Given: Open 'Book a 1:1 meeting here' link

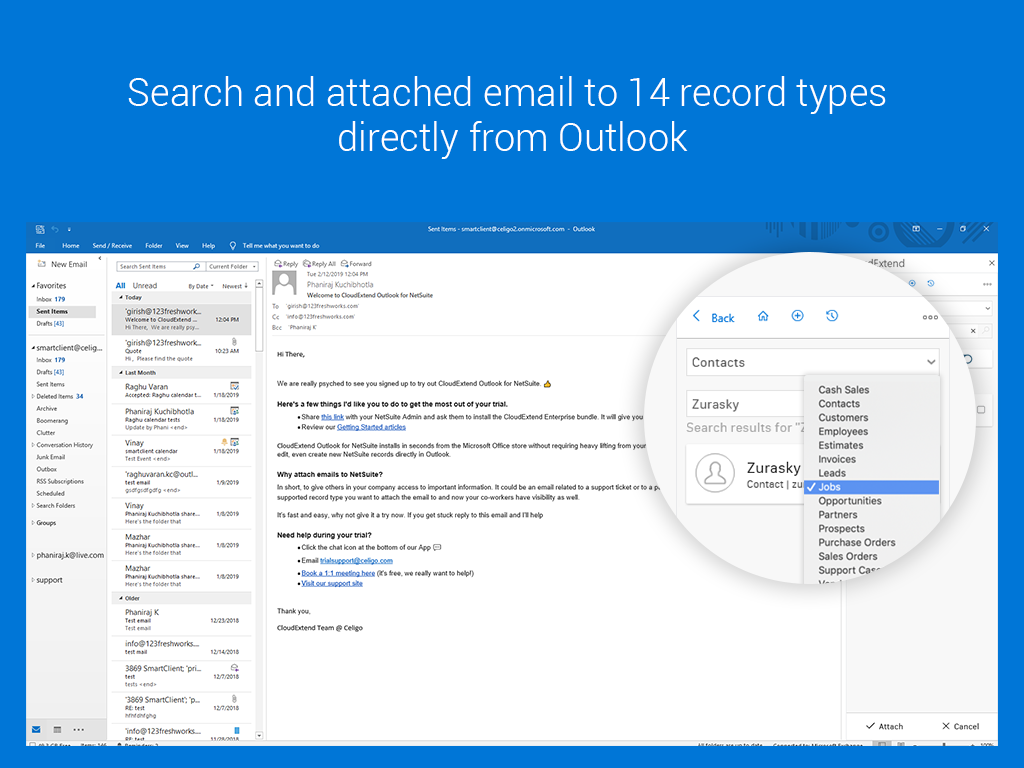Looking at the screenshot, I should (338, 573).
